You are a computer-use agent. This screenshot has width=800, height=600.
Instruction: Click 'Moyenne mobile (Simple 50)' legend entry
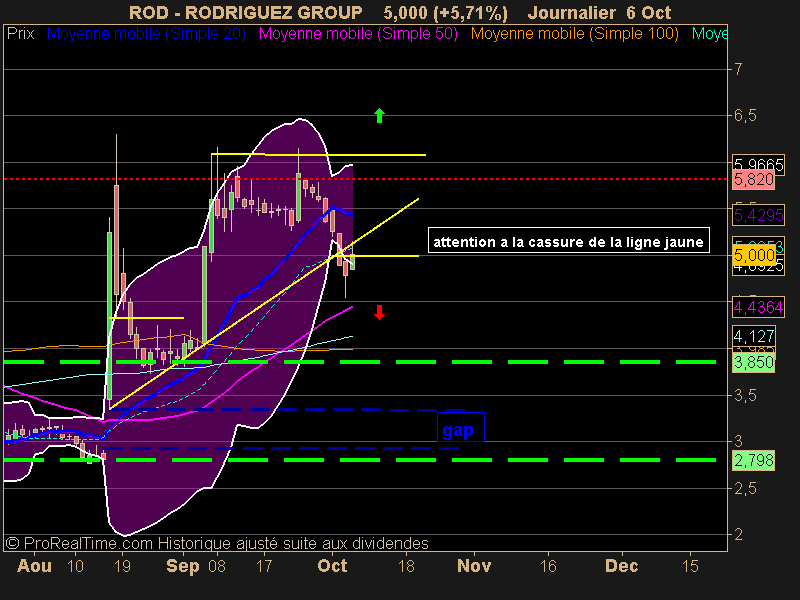click(358, 34)
